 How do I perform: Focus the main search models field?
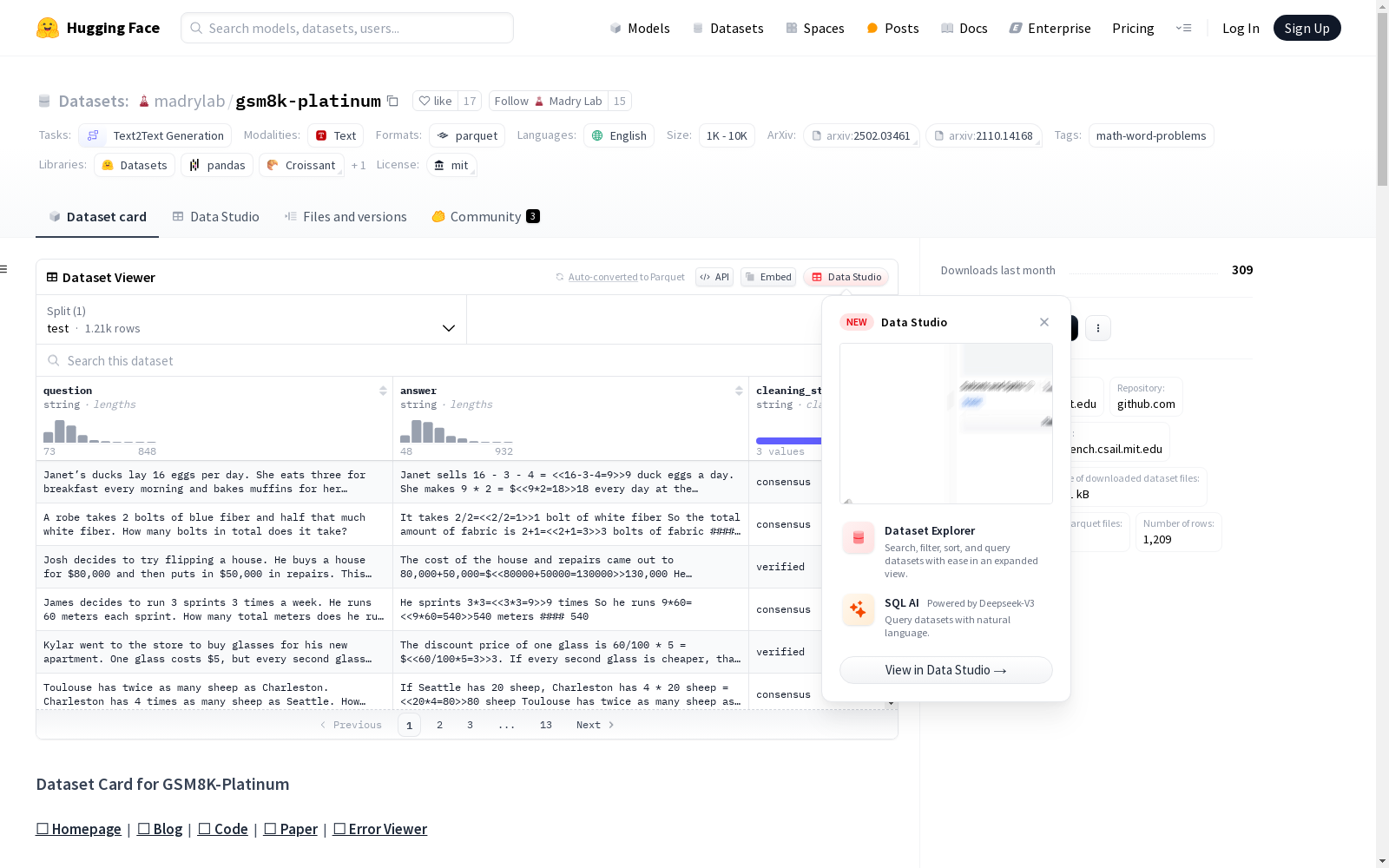(x=347, y=28)
